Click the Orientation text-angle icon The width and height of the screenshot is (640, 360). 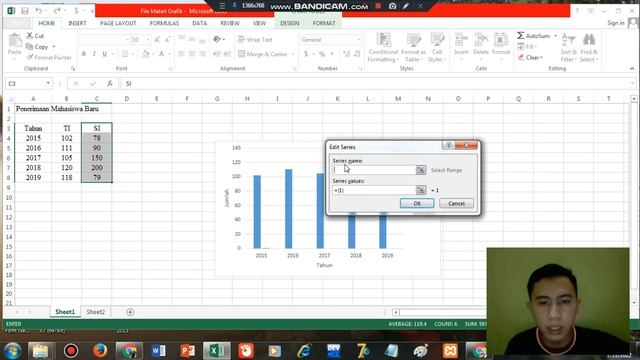coord(217,40)
